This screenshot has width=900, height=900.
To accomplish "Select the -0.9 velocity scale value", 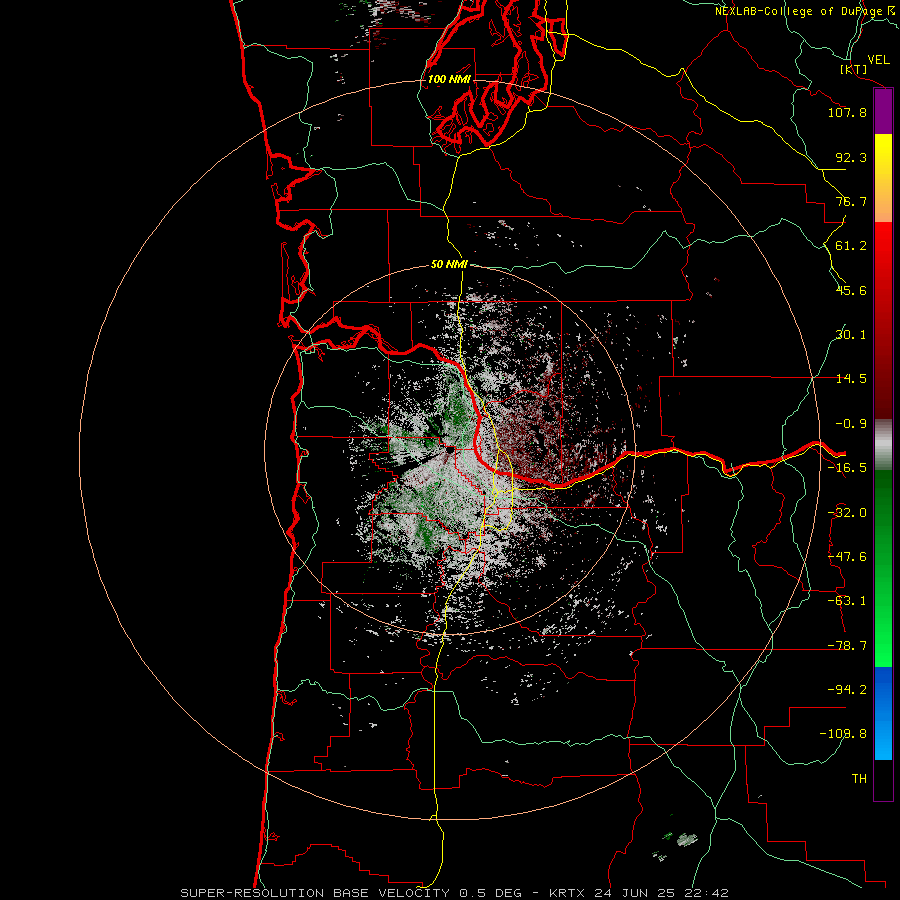I will point(851,424).
